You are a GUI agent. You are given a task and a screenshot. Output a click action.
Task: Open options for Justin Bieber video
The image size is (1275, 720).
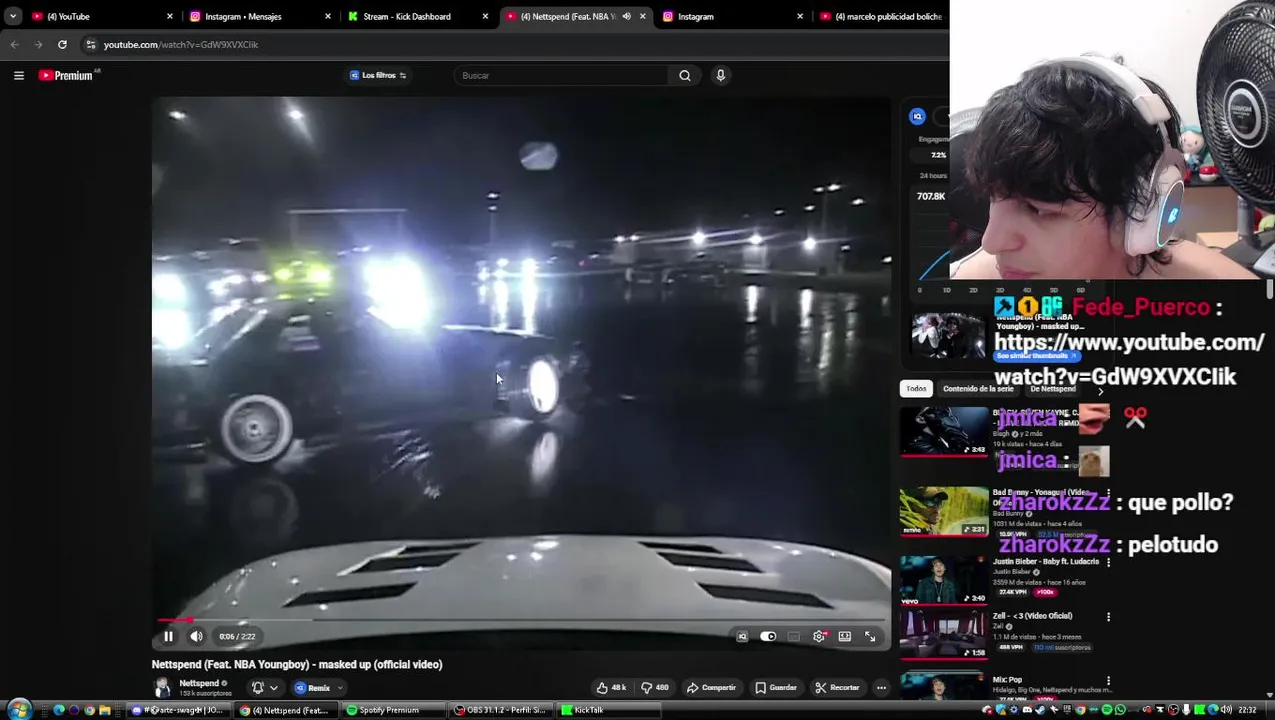(1108, 563)
